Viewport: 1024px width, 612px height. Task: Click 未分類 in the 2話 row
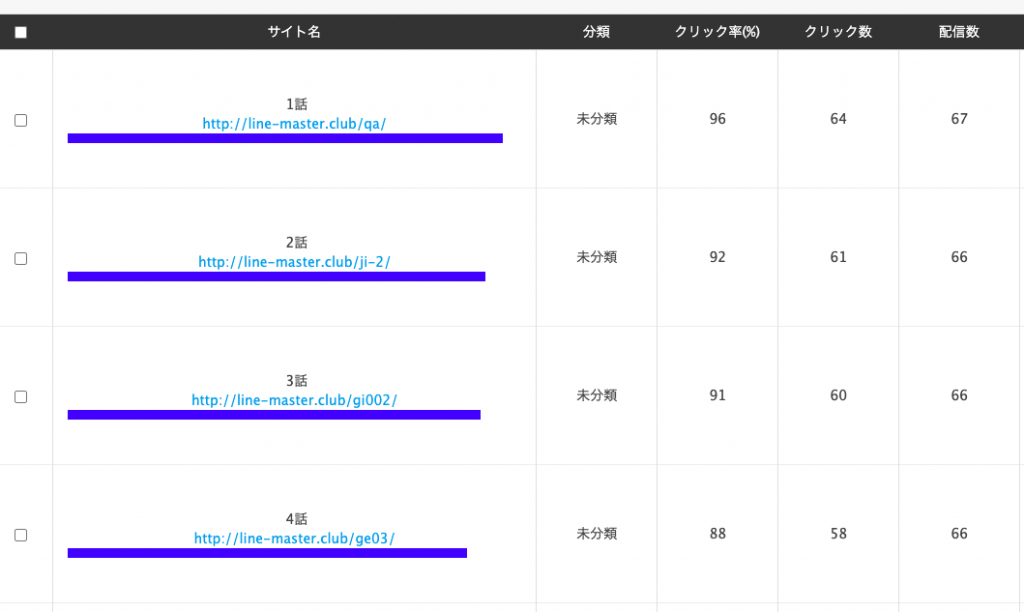click(596, 257)
